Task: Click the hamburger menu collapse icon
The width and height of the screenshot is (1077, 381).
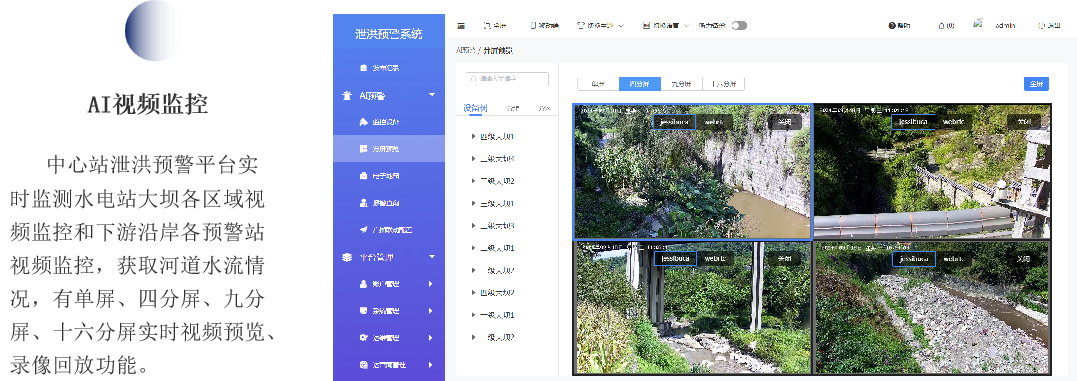Action: pyautogui.click(x=461, y=25)
